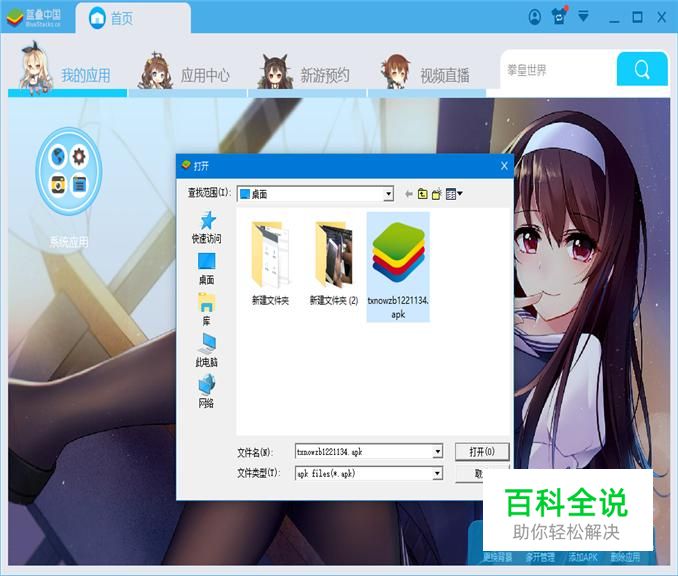Open the user account icon in title bar
678x576 pixels.
(534, 17)
